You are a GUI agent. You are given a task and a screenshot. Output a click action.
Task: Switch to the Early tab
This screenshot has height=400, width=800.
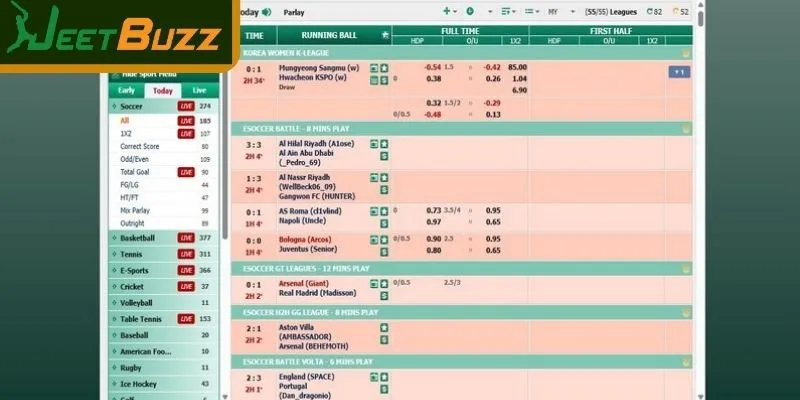[x=127, y=90]
